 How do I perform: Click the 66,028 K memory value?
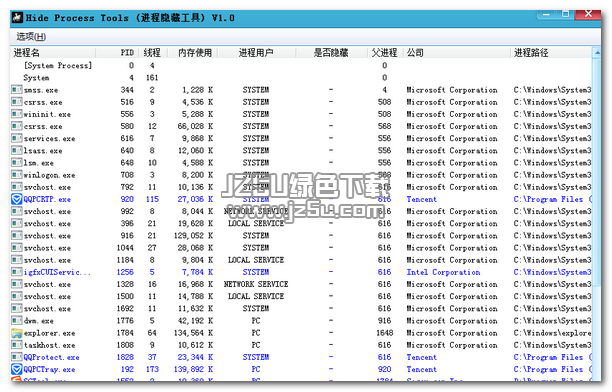[x=196, y=126]
